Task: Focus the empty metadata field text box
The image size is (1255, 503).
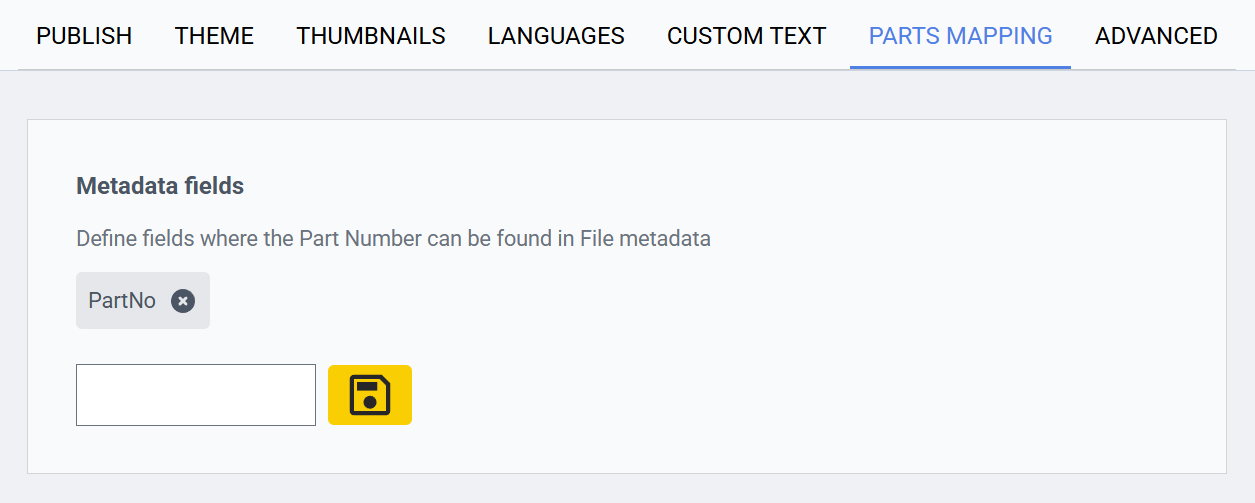Action: [196, 395]
